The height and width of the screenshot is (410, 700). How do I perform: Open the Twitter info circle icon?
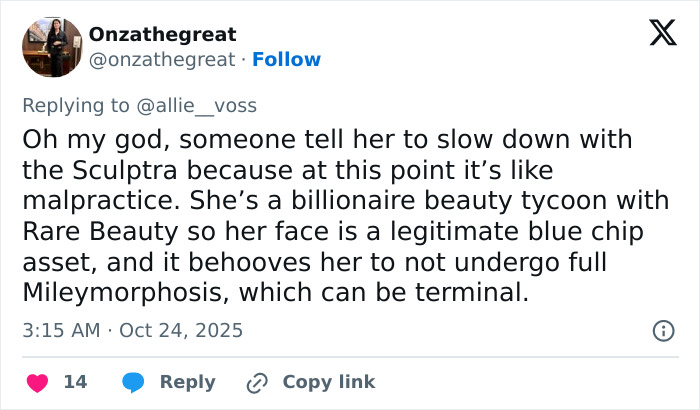[x=662, y=330]
